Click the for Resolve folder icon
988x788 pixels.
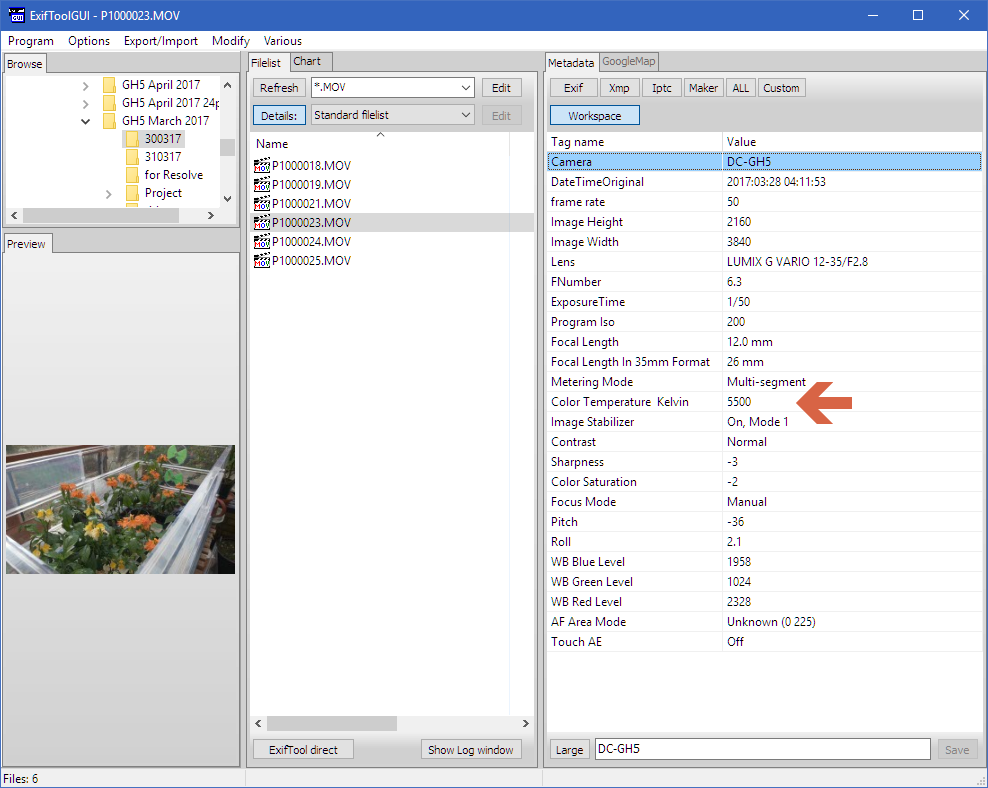(x=132, y=175)
